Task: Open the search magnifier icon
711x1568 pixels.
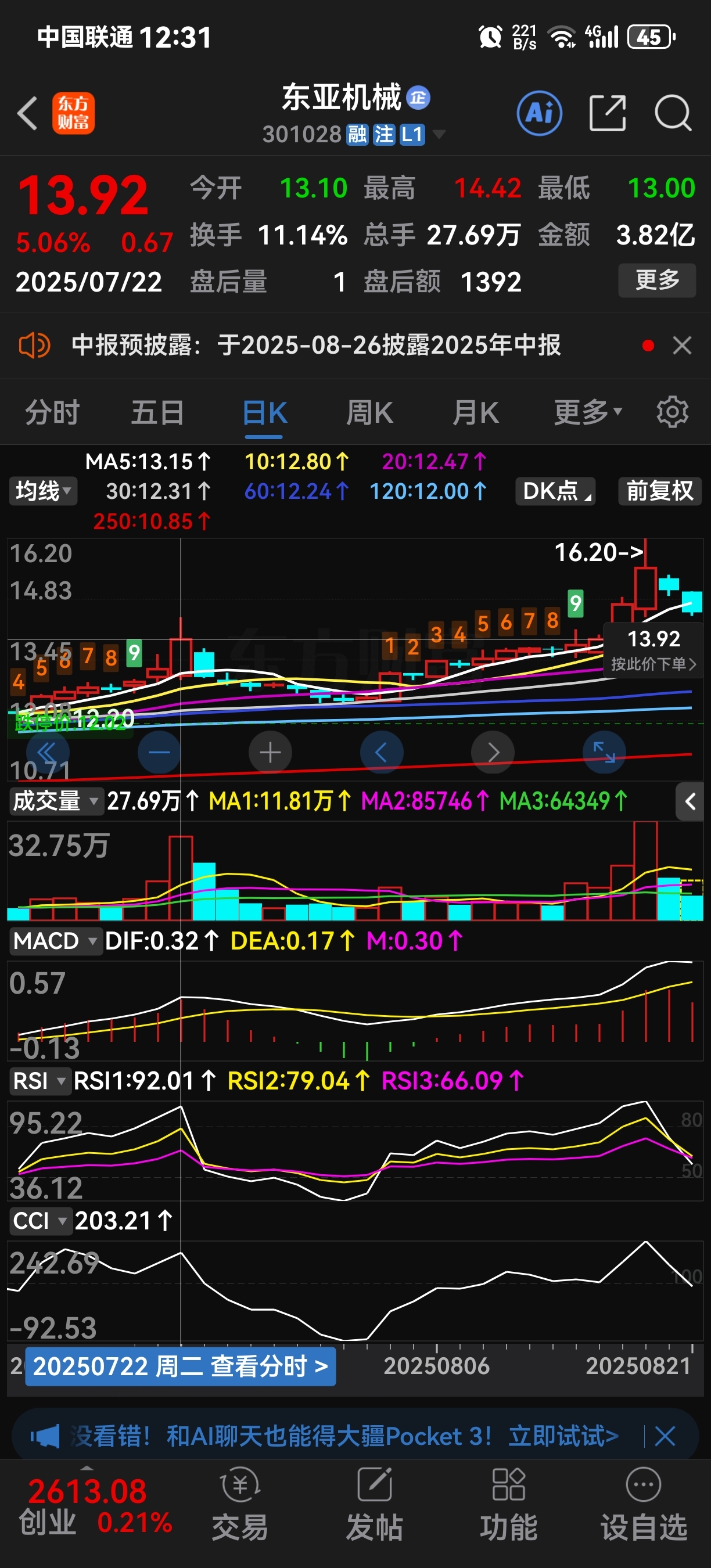Action: [x=673, y=113]
